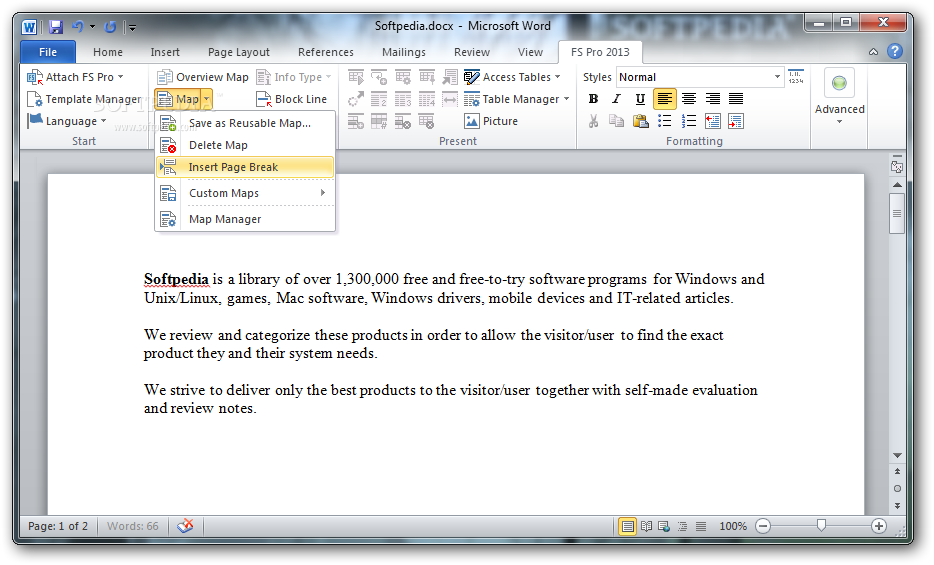The width and height of the screenshot is (934, 565).
Task: Click the Template Manager button
Action: click(85, 99)
